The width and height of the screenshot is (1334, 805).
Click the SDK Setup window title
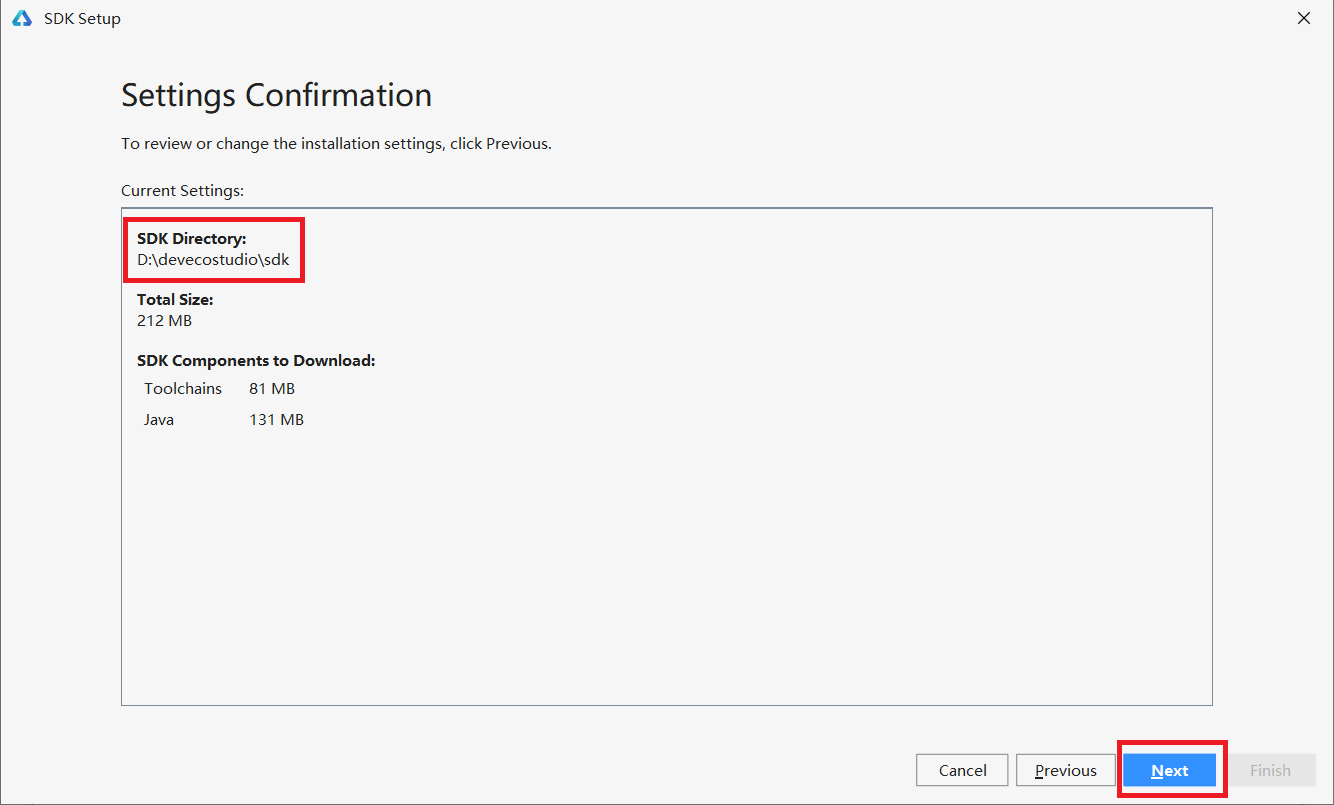click(82, 18)
